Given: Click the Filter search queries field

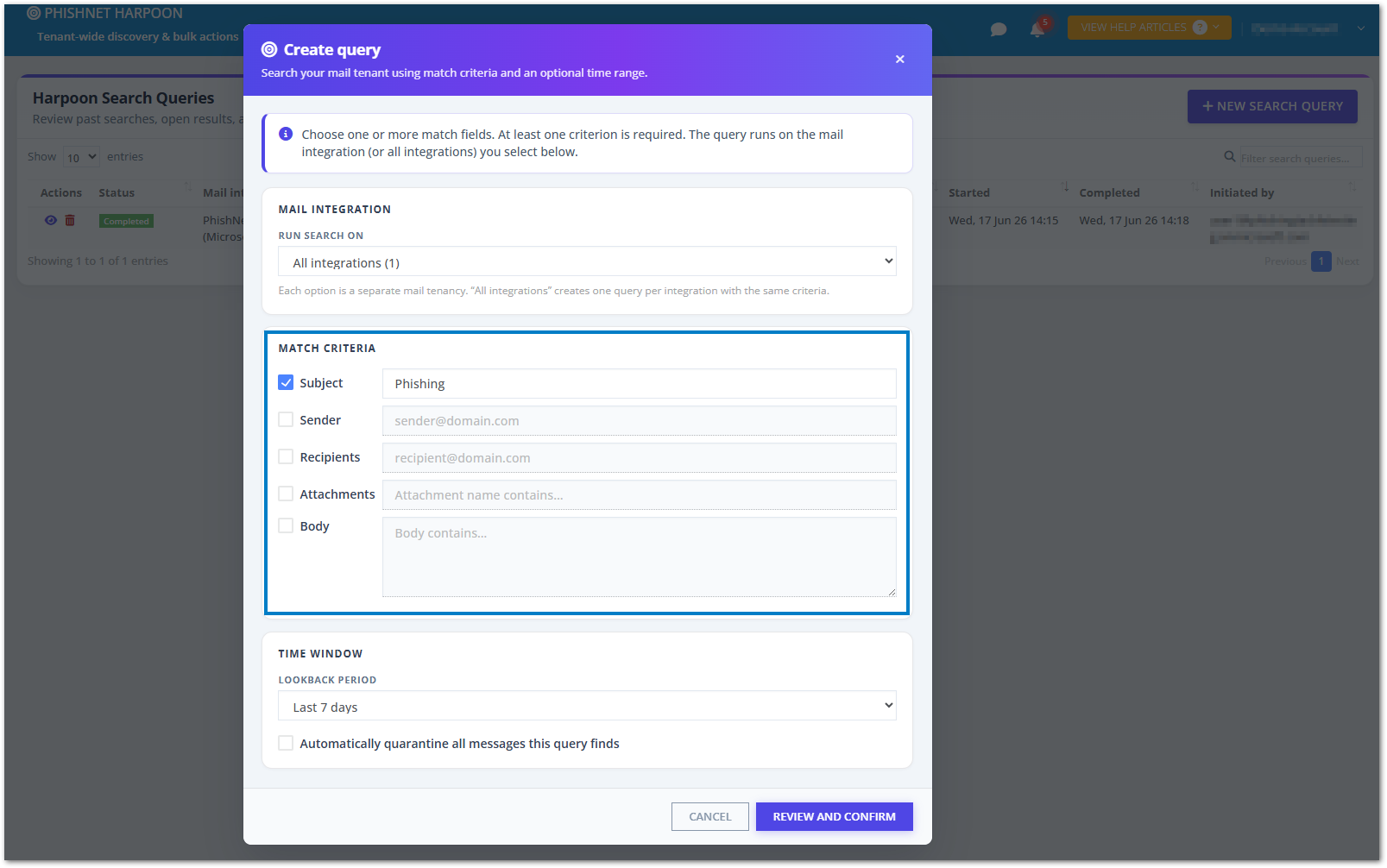Looking at the screenshot, I should (x=1301, y=158).
